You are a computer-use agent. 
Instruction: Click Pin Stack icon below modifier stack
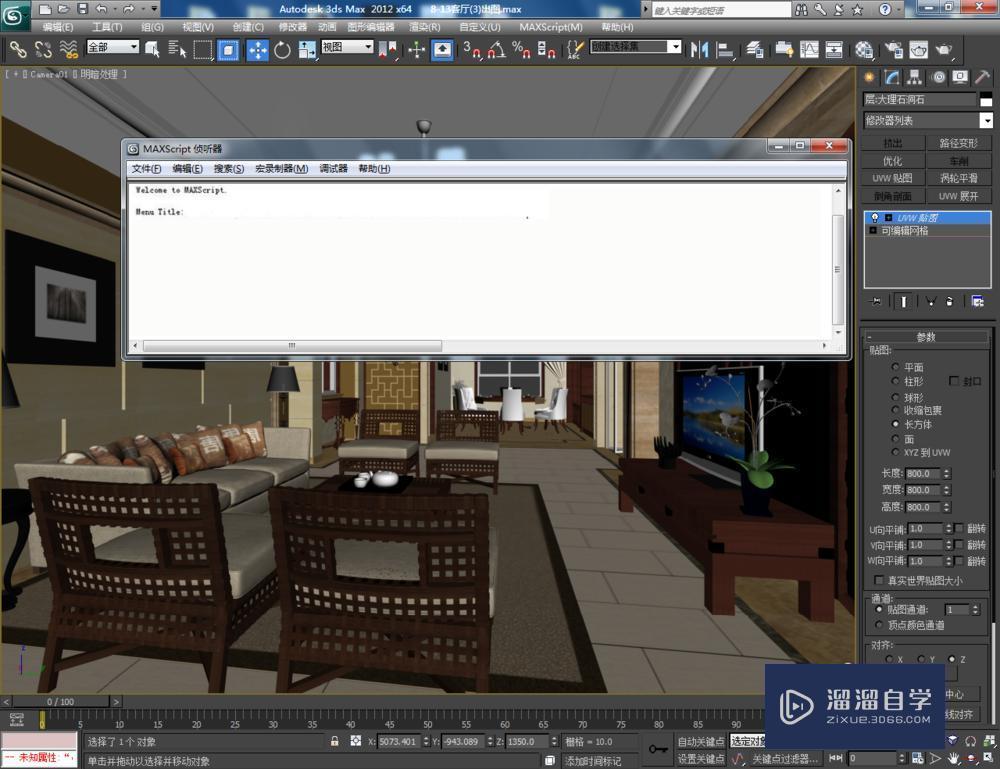pyautogui.click(x=876, y=301)
